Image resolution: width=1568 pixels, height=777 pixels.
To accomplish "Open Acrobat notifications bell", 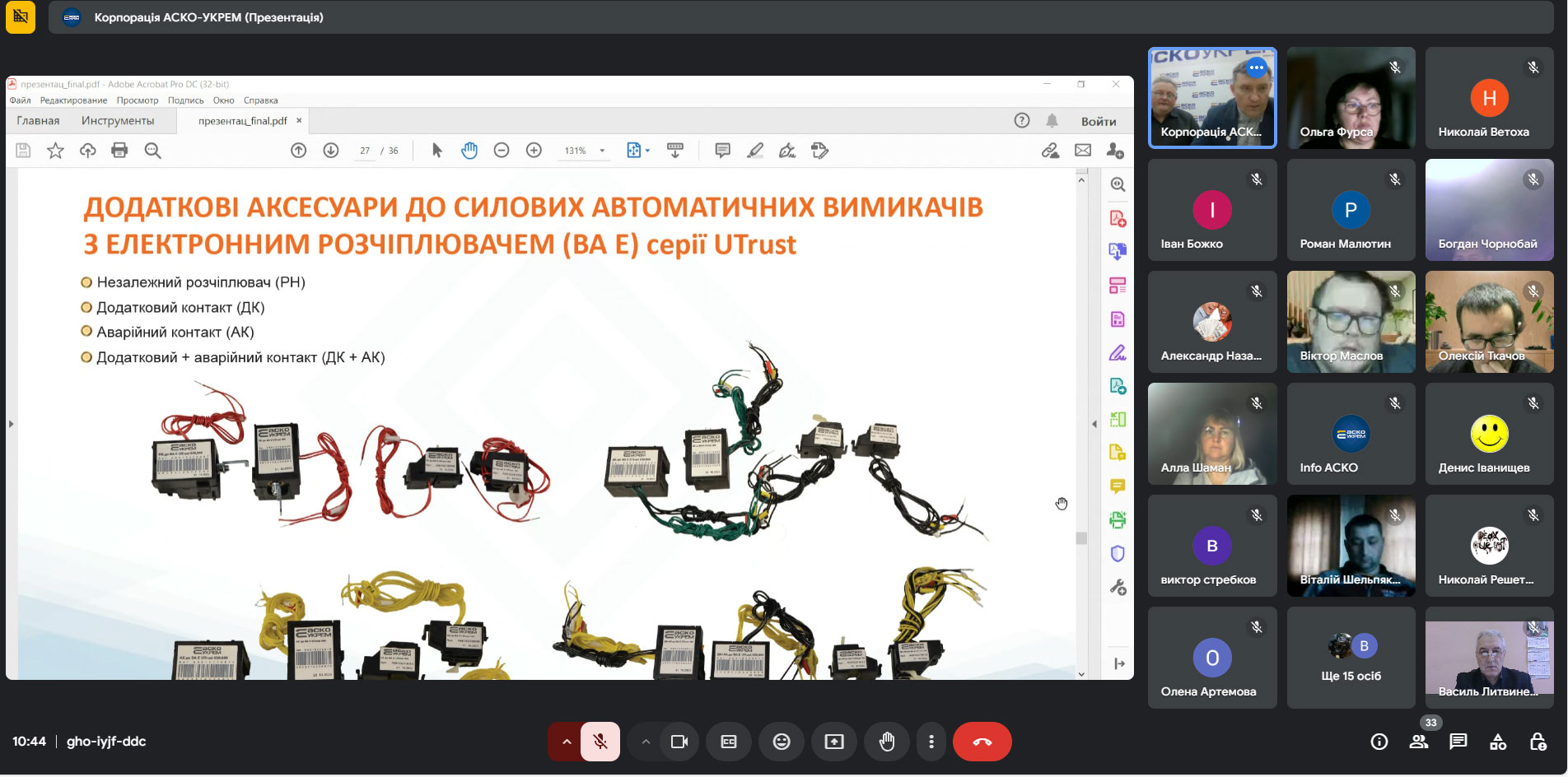I will click(x=1052, y=121).
